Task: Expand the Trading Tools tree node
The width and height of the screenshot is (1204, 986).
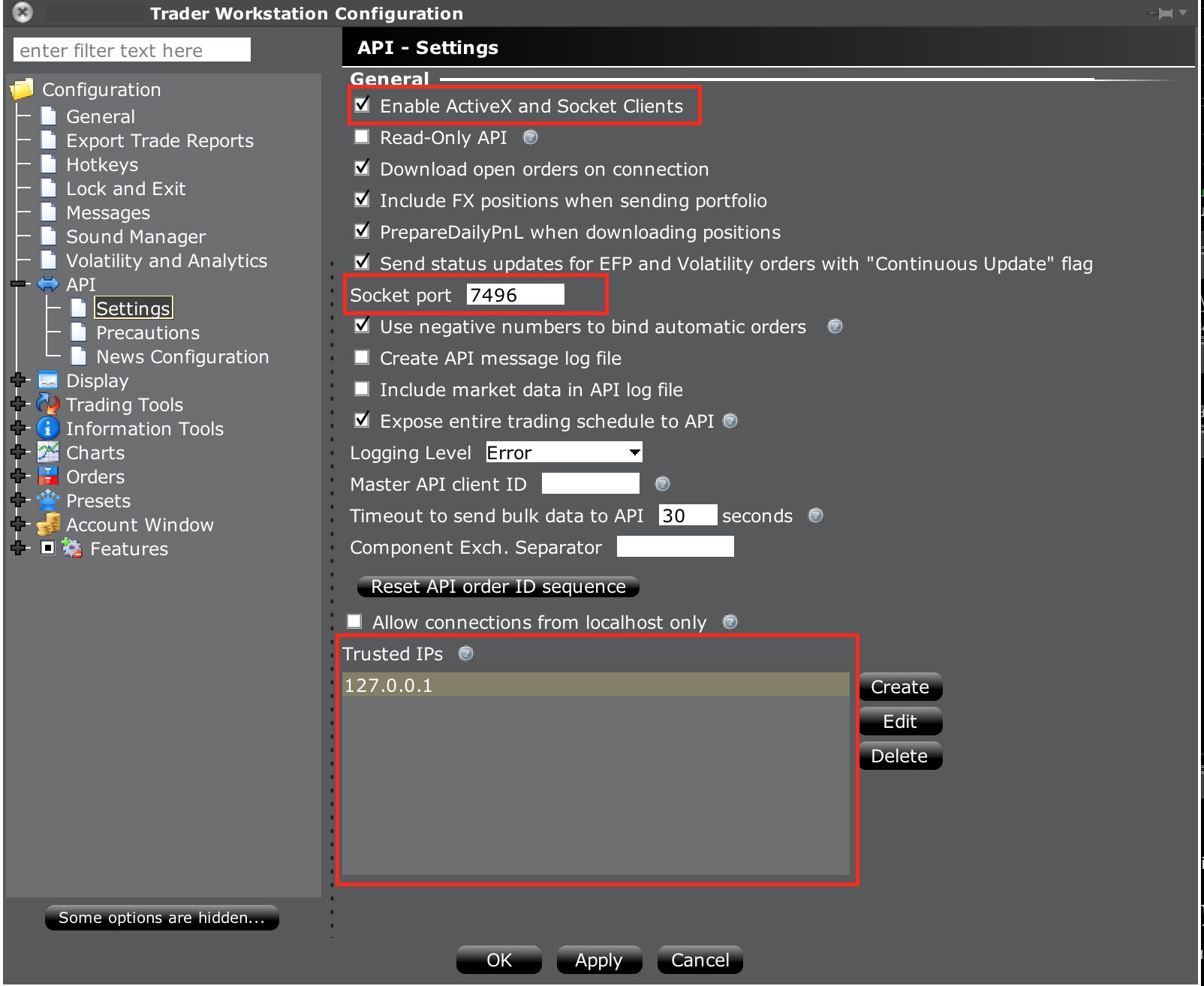Action: (18, 404)
